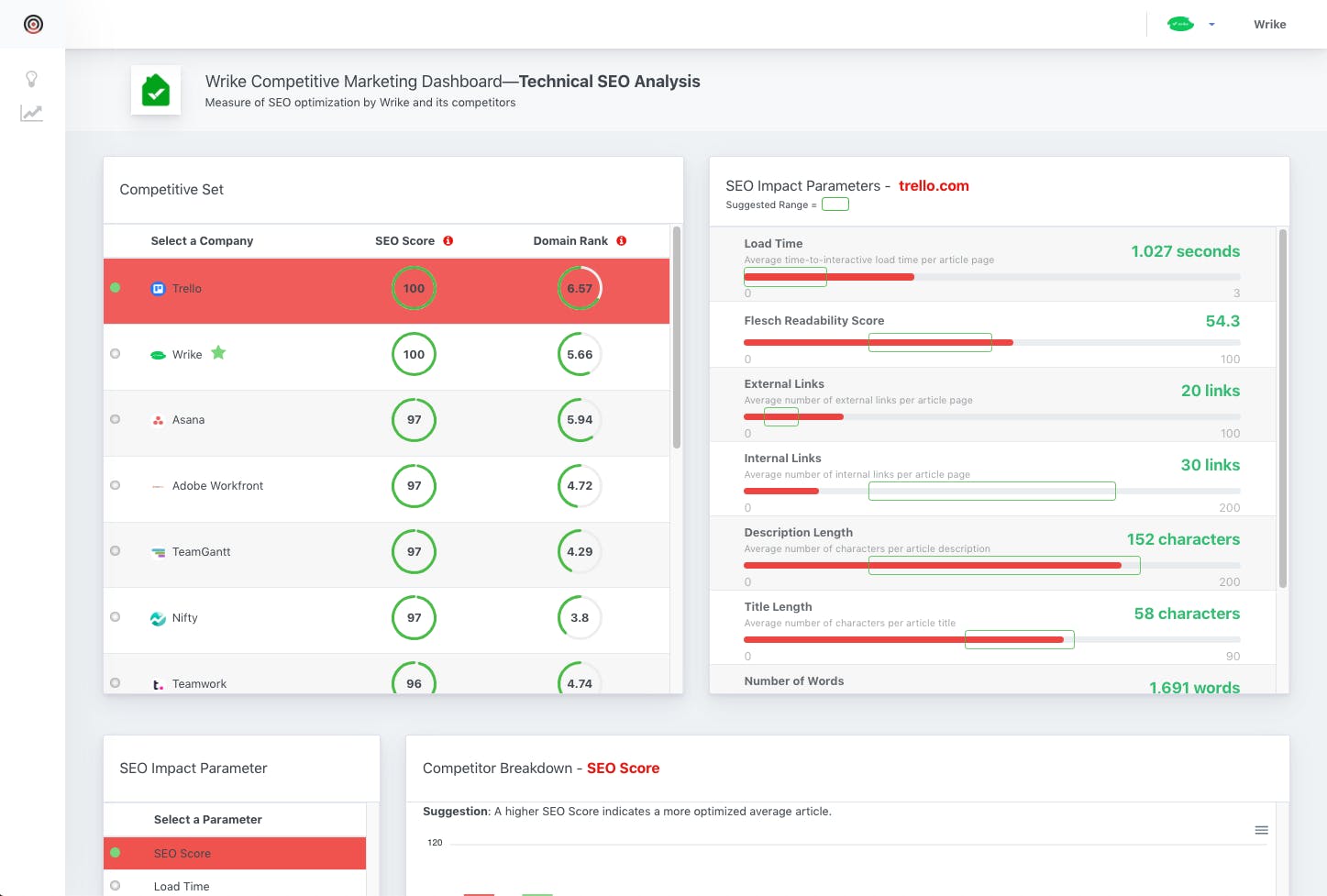Click the Select a Company column header
This screenshot has width=1327, height=896.
pos(202,241)
